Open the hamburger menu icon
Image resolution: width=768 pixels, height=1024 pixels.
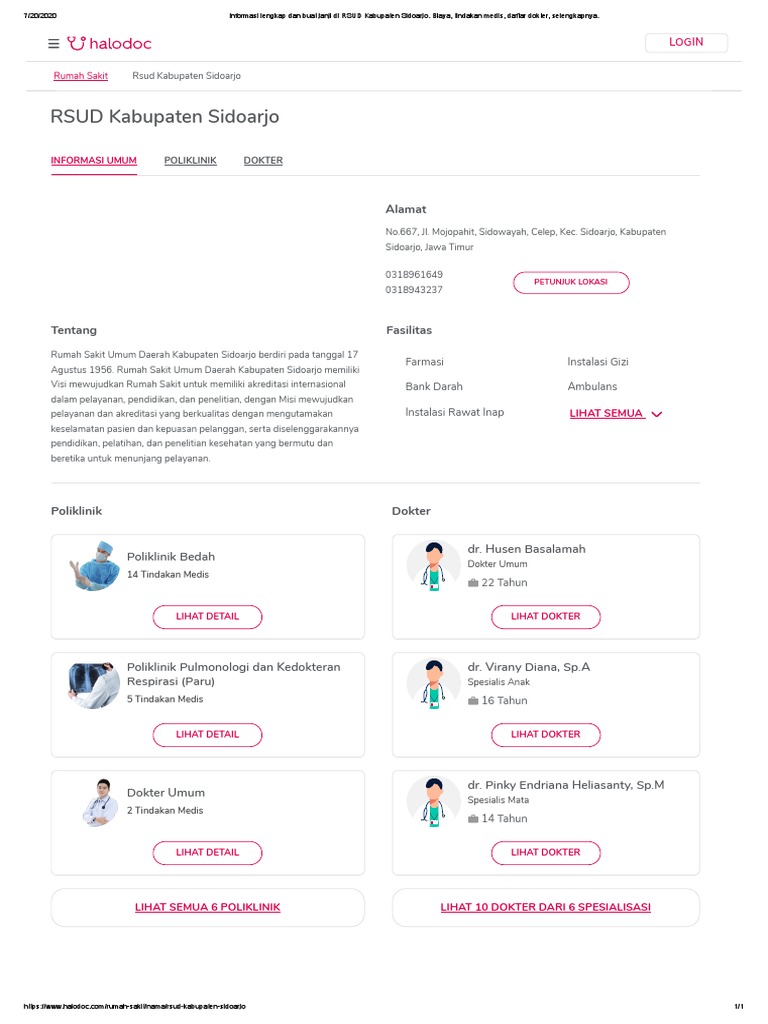53,44
